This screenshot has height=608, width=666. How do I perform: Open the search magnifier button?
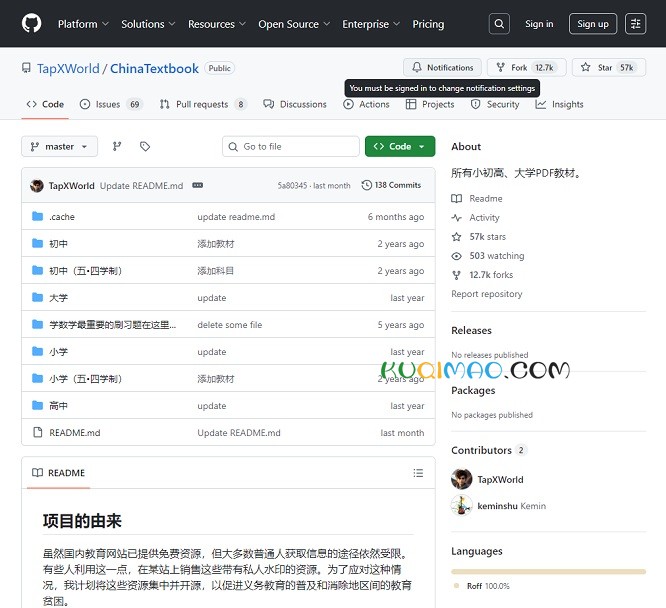click(499, 24)
